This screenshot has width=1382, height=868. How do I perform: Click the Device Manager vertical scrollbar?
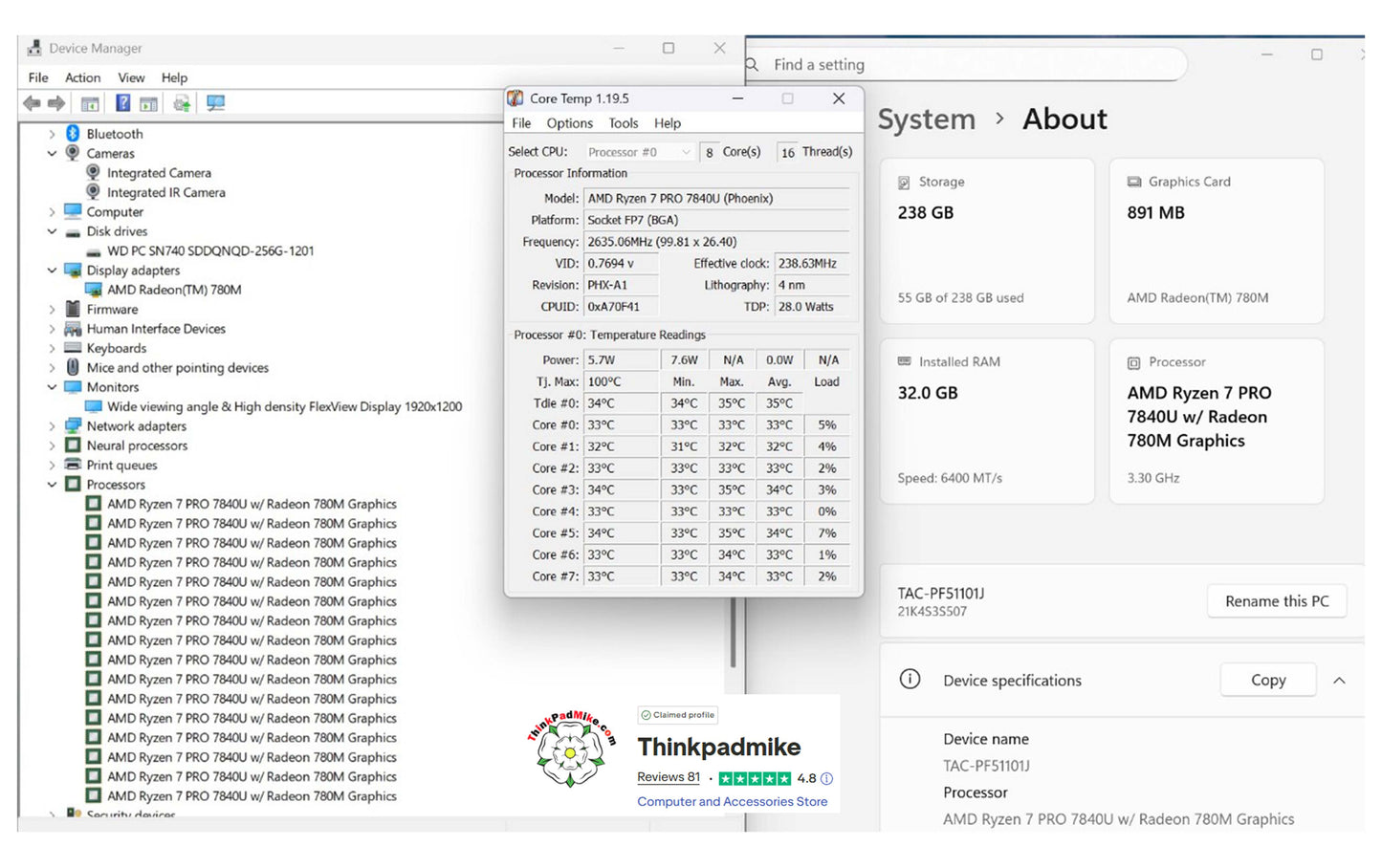[x=733, y=633]
